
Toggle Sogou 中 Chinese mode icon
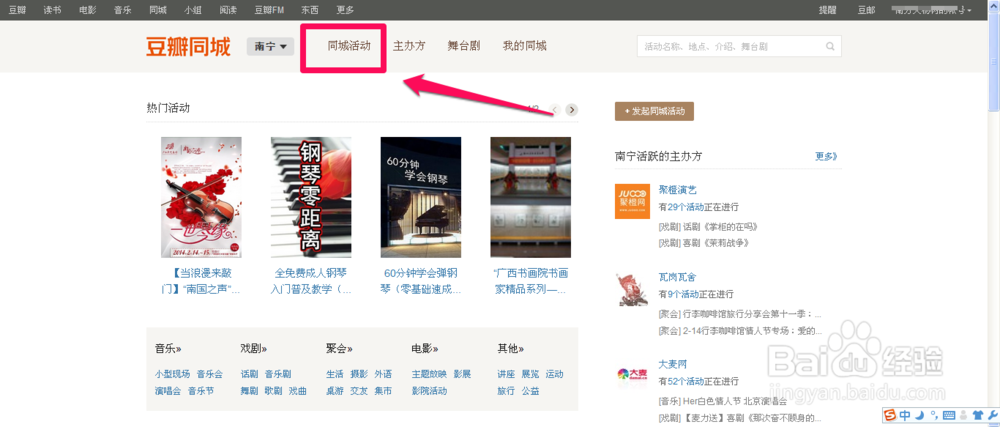(x=904, y=416)
